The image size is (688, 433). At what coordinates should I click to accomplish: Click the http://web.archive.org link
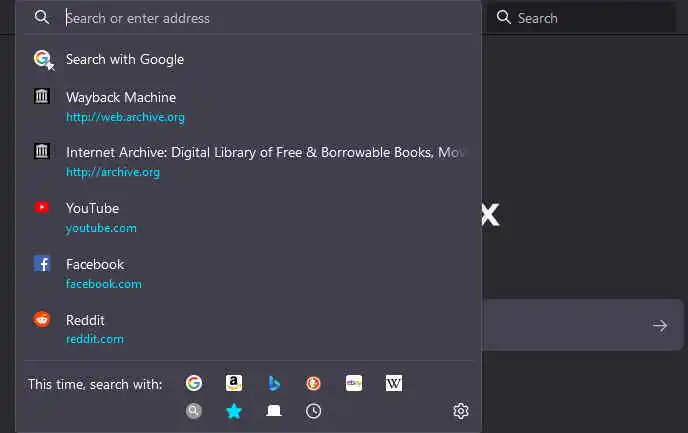click(x=125, y=117)
